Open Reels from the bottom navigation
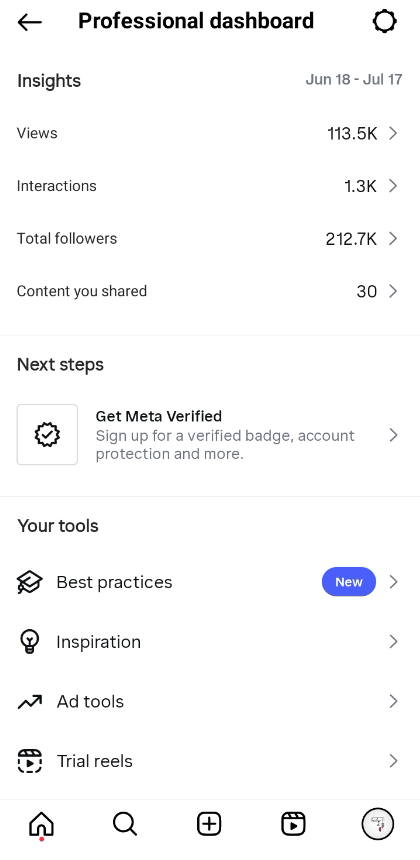The image size is (420, 860). [293, 824]
